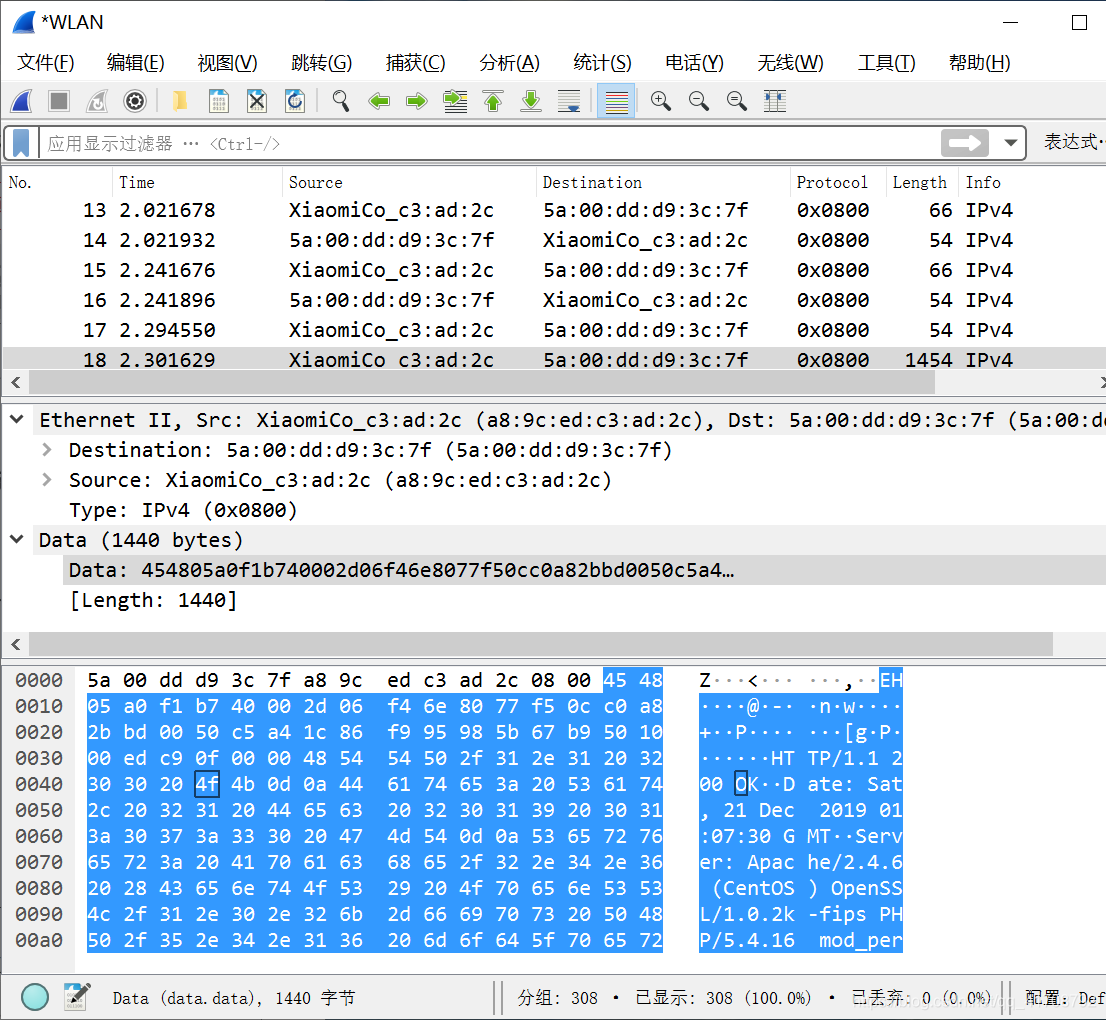Open capture options gear icon

[x=135, y=102]
